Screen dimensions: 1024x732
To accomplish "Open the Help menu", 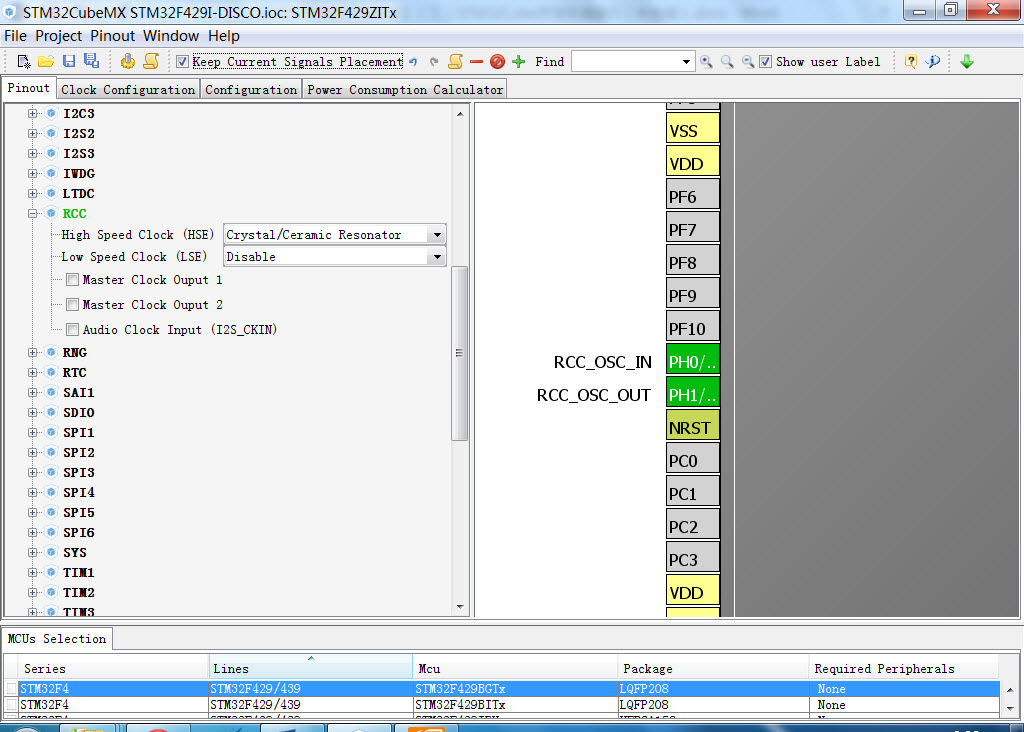I will 224,36.
